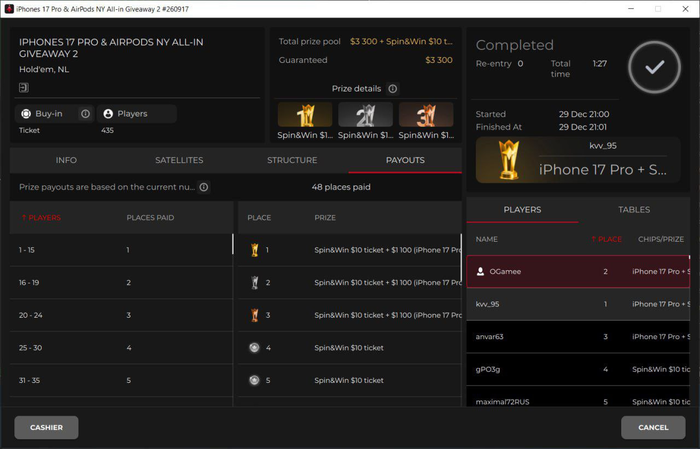This screenshot has width=700, height=449.
Task: Click the PLACES PAID column header
Action: click(x=150, y=218)
